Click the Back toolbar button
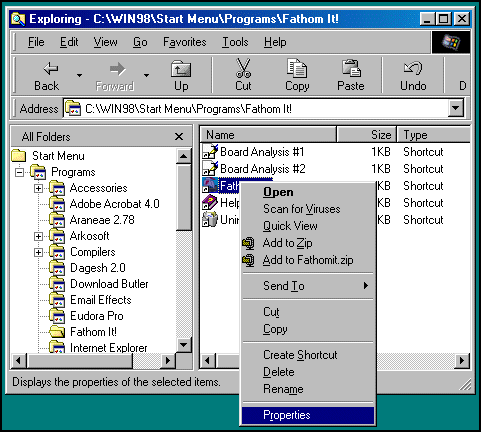The width and height of the screenshot is (481, 432). (x=47, y=75)
